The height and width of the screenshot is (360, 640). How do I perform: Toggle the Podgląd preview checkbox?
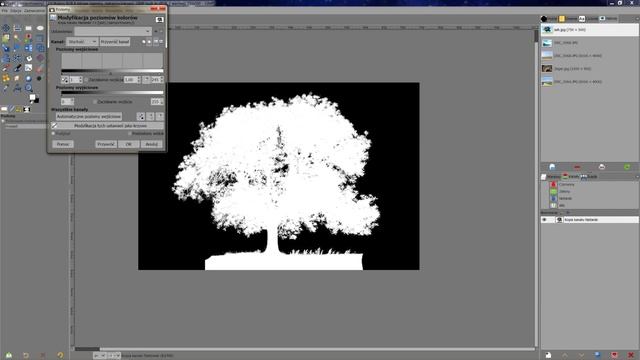click(x=53, y=133)
